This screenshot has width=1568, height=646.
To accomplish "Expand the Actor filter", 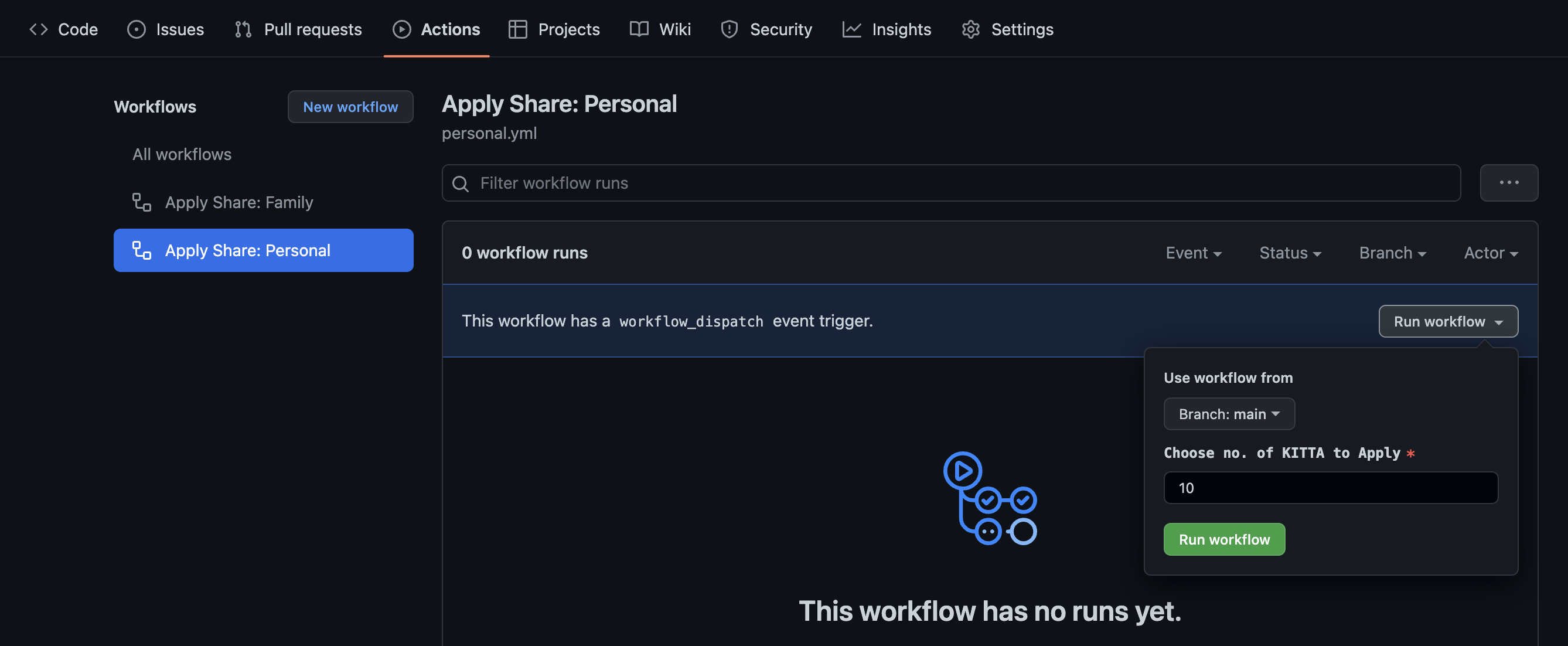I will pyautogui.click(x=1490, y=252).
